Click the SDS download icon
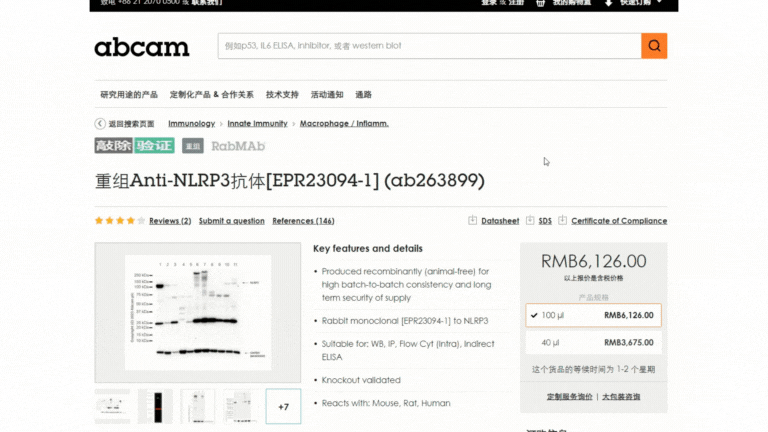This screenshot has width=768, height=432. (530, 220)
